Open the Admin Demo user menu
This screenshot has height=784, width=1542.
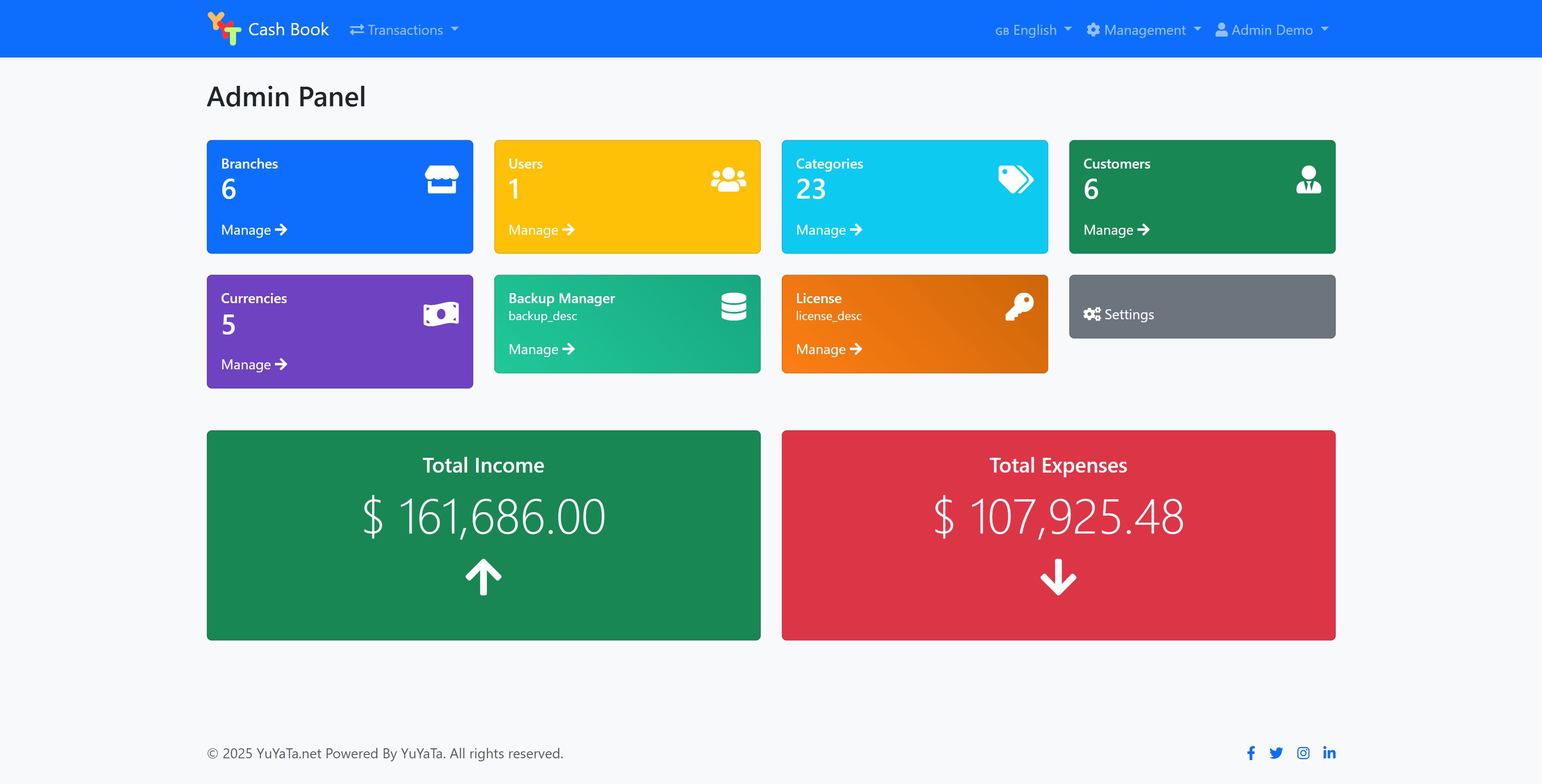click(x=1272, y=30)
